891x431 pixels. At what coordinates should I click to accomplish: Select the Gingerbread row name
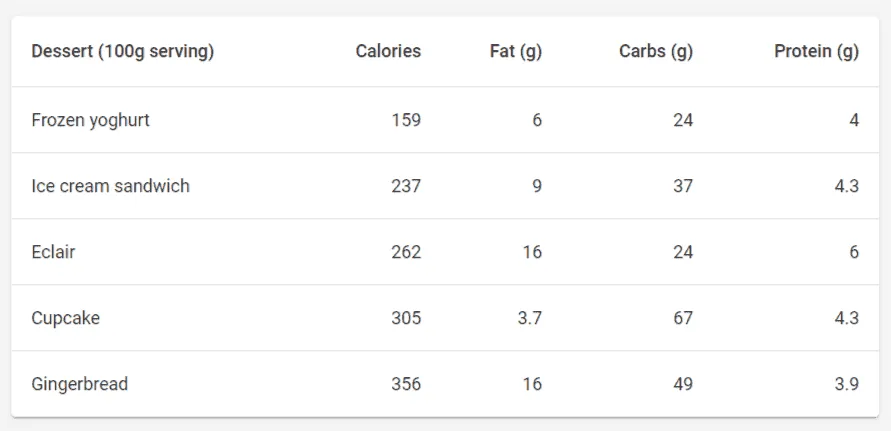(80, 384)
